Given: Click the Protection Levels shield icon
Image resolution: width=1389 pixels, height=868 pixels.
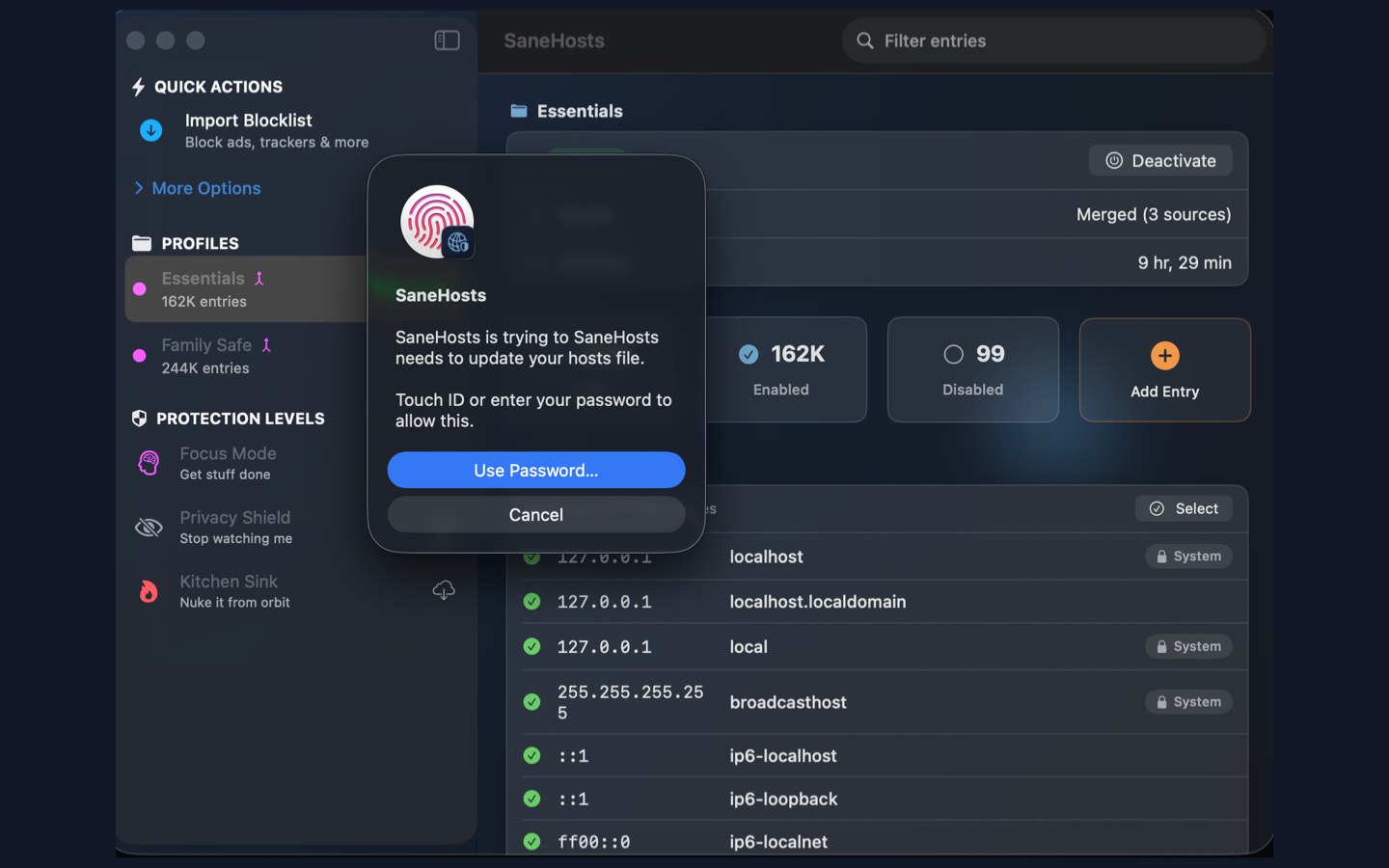Looking at the screenshot, I should point(140,419).
